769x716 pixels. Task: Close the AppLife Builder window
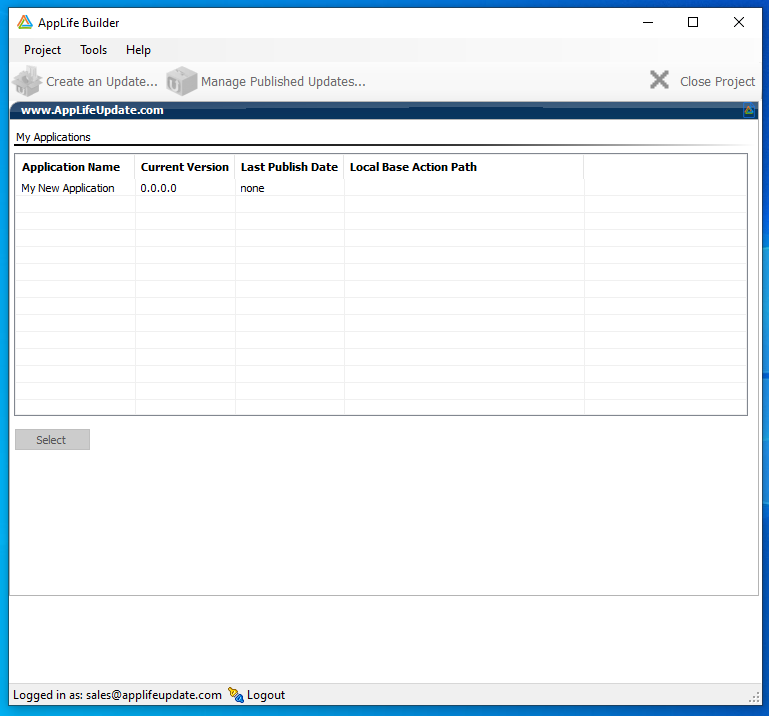point(739,23)
